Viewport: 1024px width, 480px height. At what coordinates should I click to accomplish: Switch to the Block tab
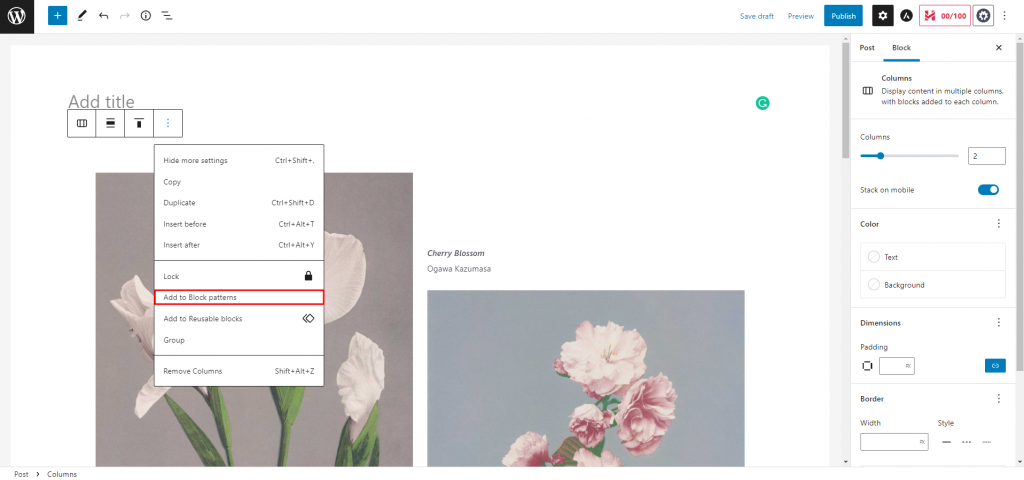(901, 48)
